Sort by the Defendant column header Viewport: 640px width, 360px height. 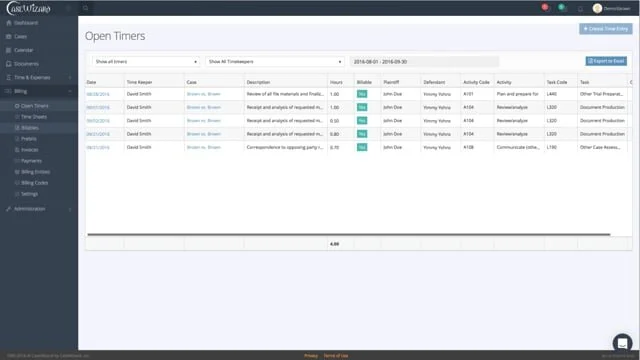pos(434,82)
